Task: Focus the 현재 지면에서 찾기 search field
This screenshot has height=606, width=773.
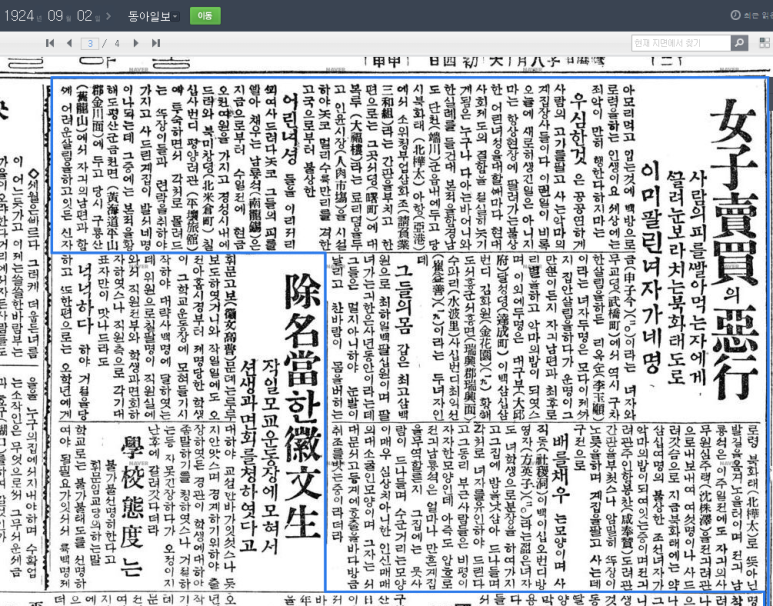Action: click(678, 43)
